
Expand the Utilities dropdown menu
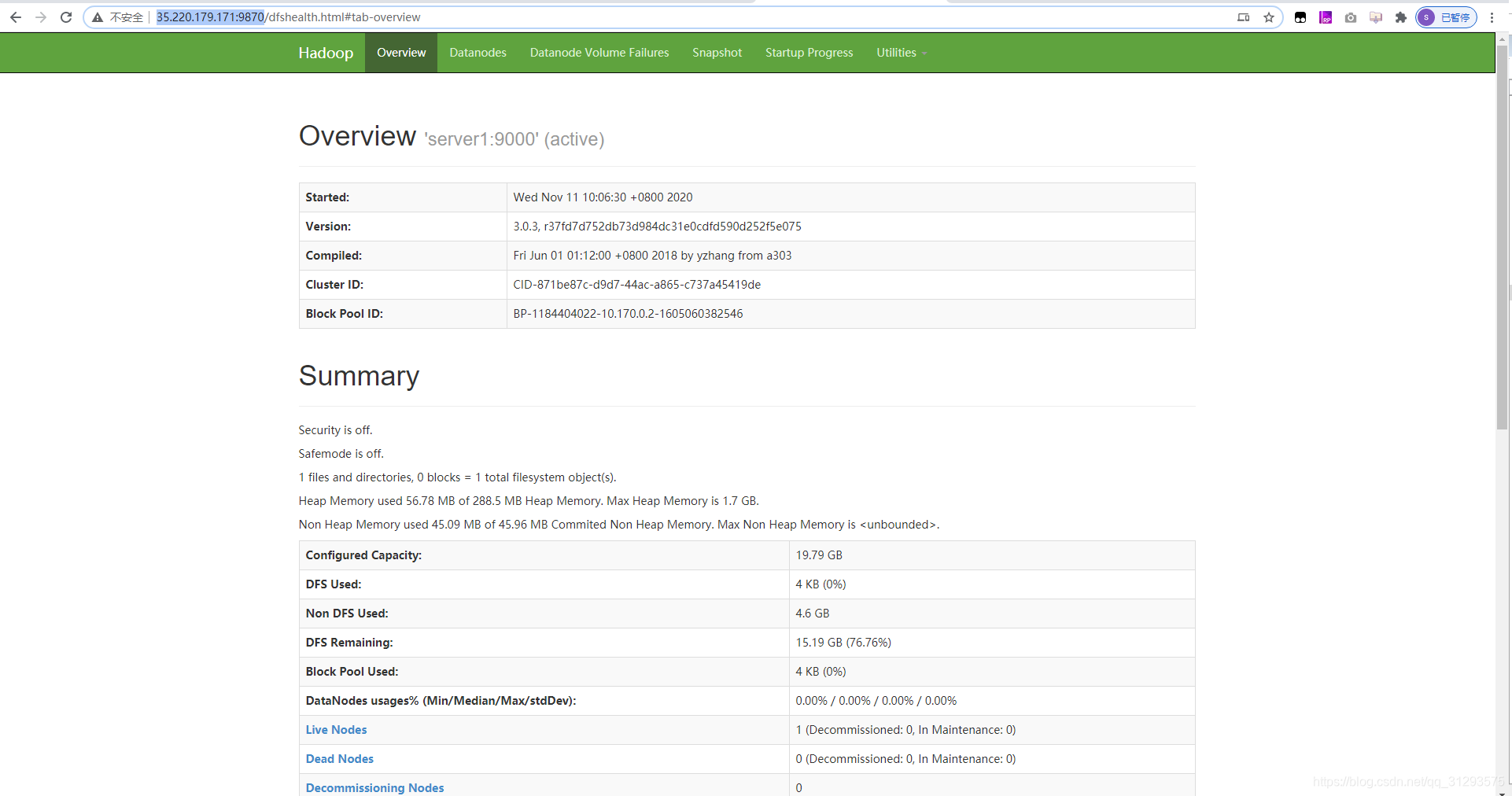[902, 53]
